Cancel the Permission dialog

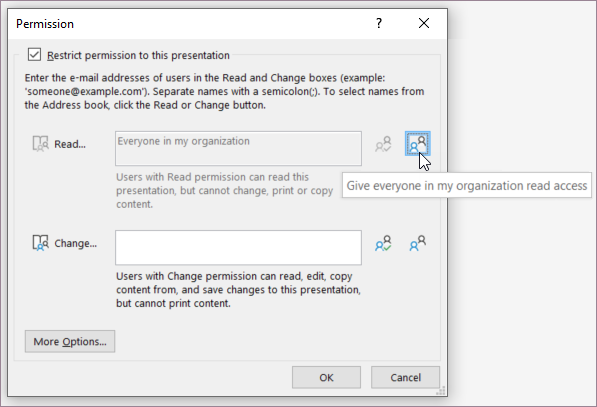pos(405,377)
